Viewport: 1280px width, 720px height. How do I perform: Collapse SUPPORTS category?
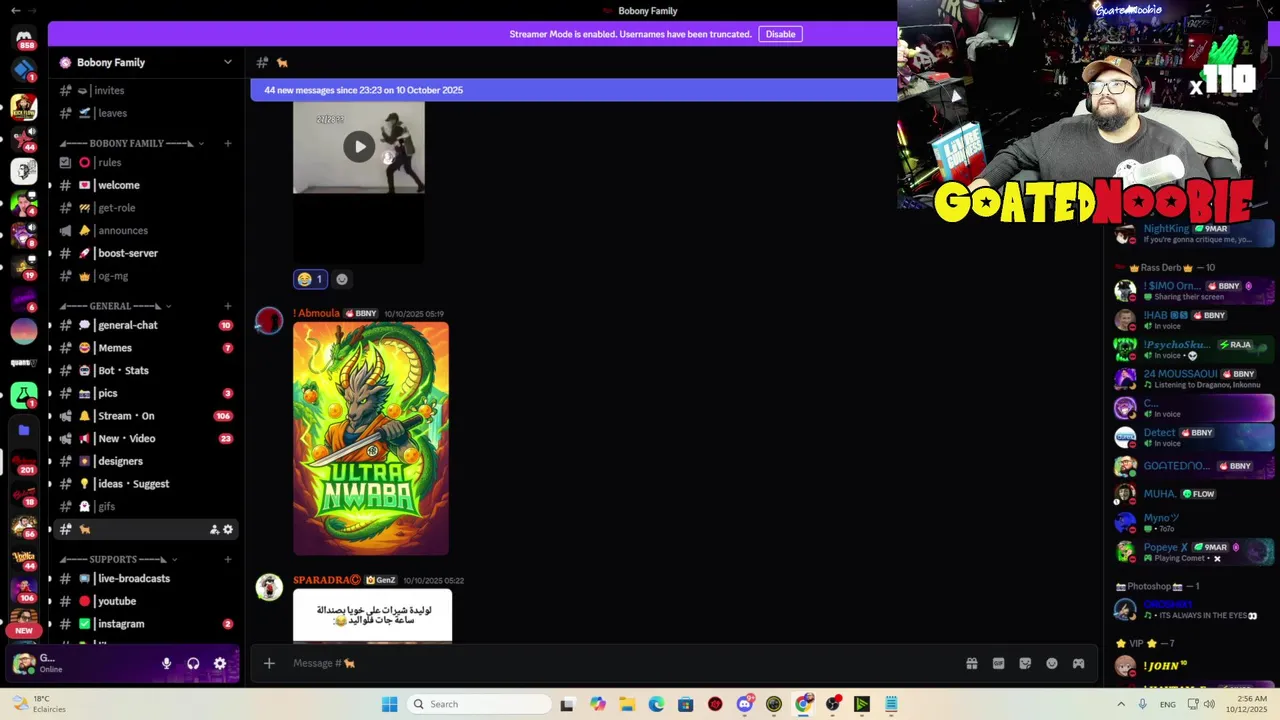click(x=119, y=559)
